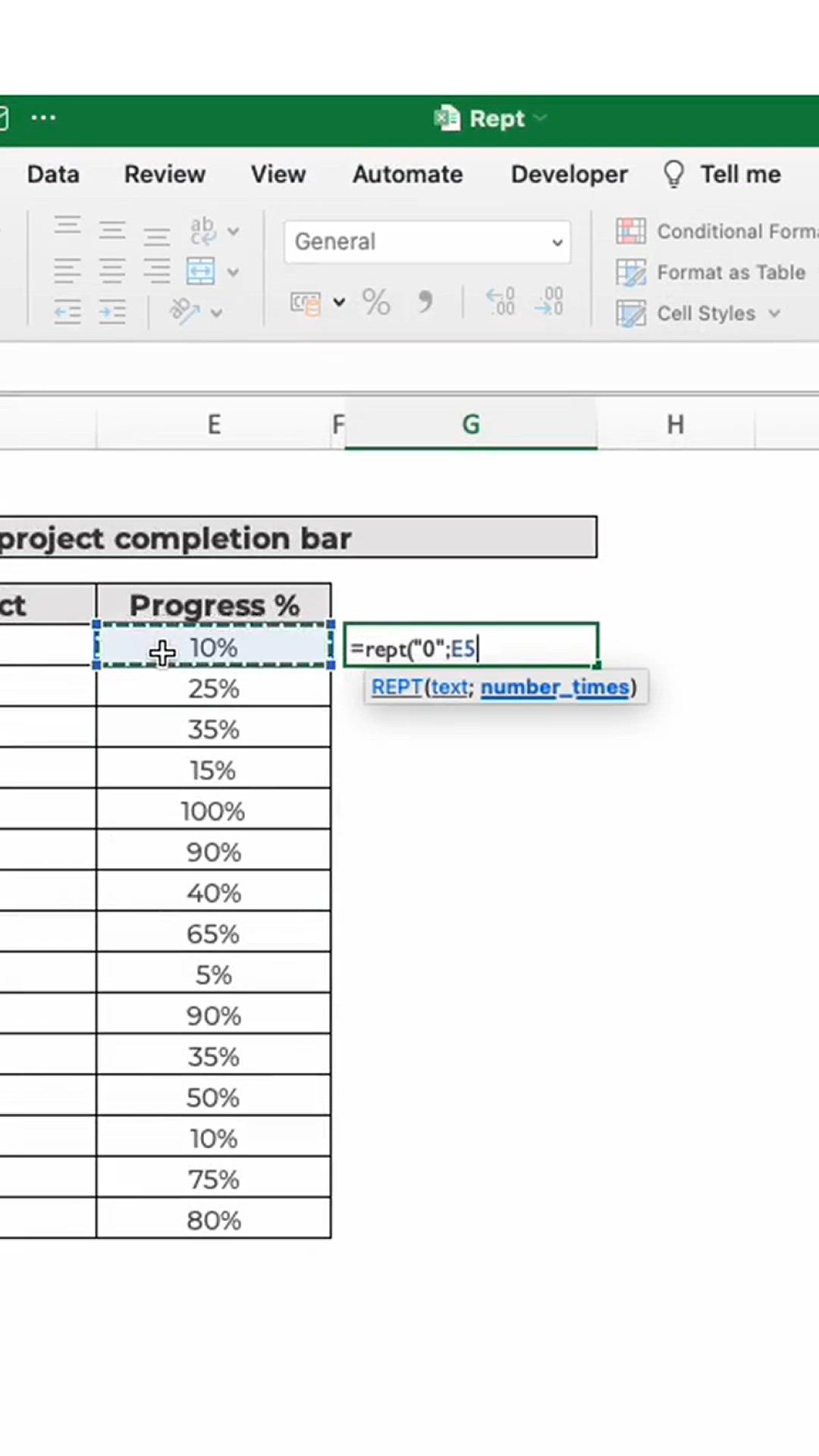The height and width of the screenshot is (1456, 819).
Task: Expand the text orientation dropdown arrow
Action: point(217,312)
